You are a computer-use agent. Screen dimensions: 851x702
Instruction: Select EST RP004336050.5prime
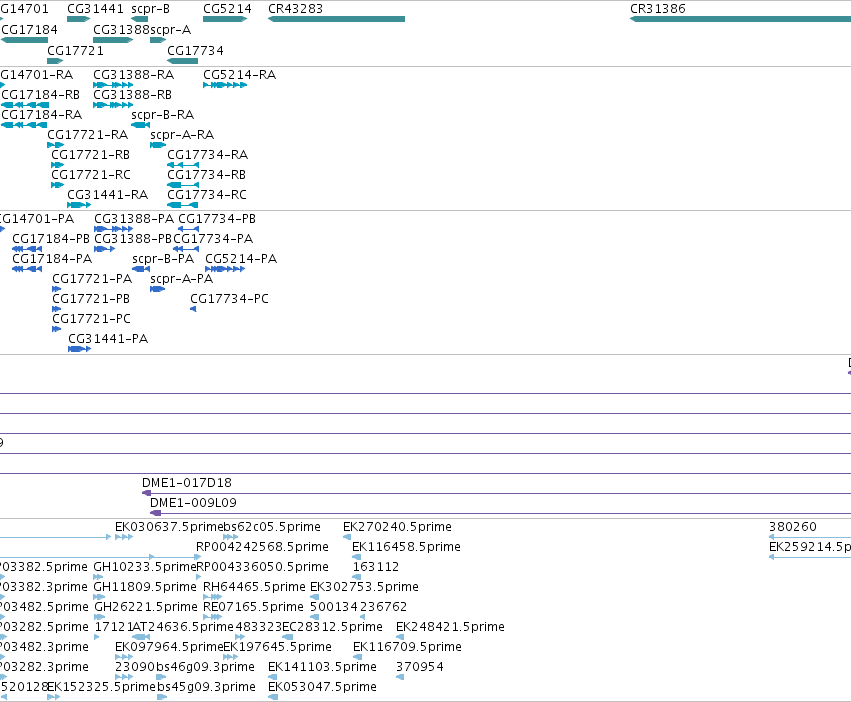(x=263, y=567)
